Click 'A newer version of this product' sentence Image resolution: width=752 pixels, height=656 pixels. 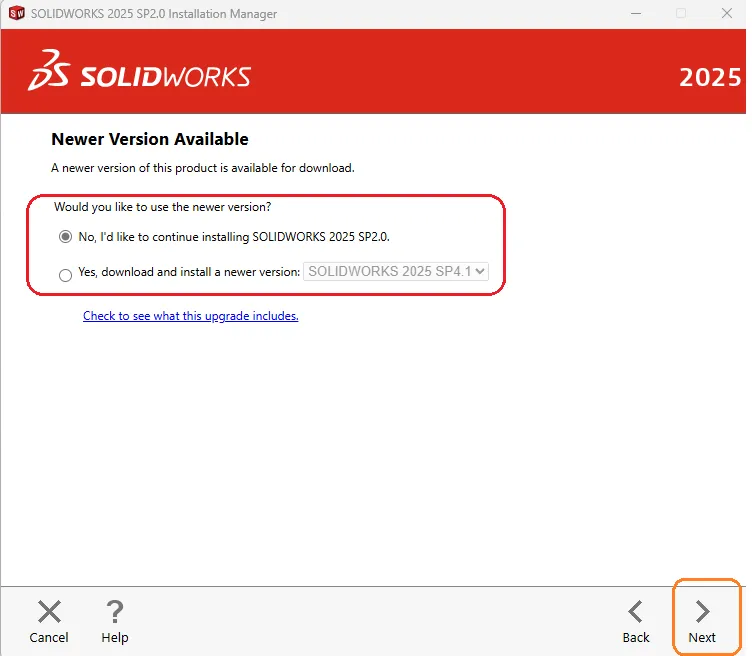[x=203, y=168]
